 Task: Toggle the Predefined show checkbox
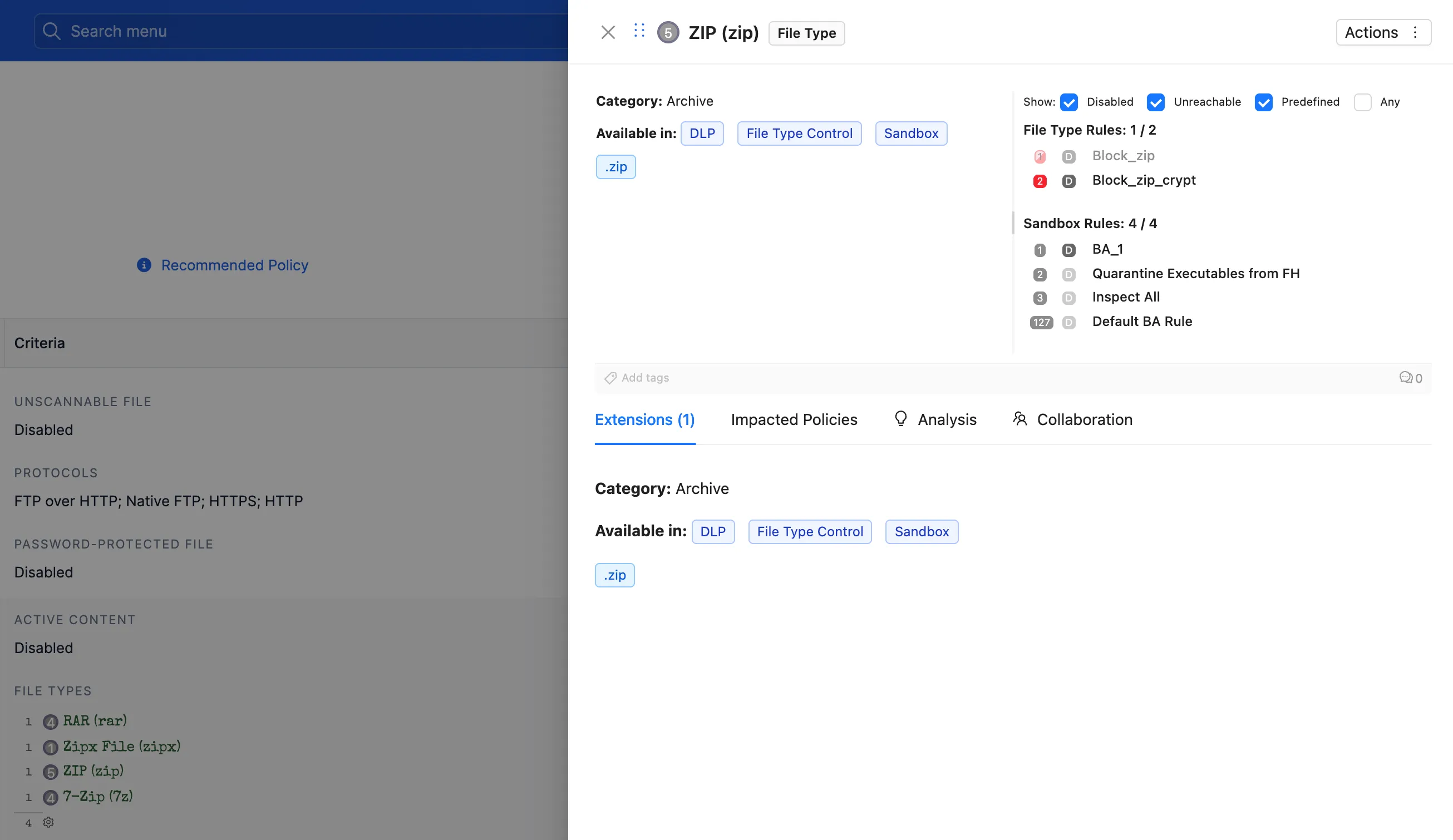(1263, 102)
